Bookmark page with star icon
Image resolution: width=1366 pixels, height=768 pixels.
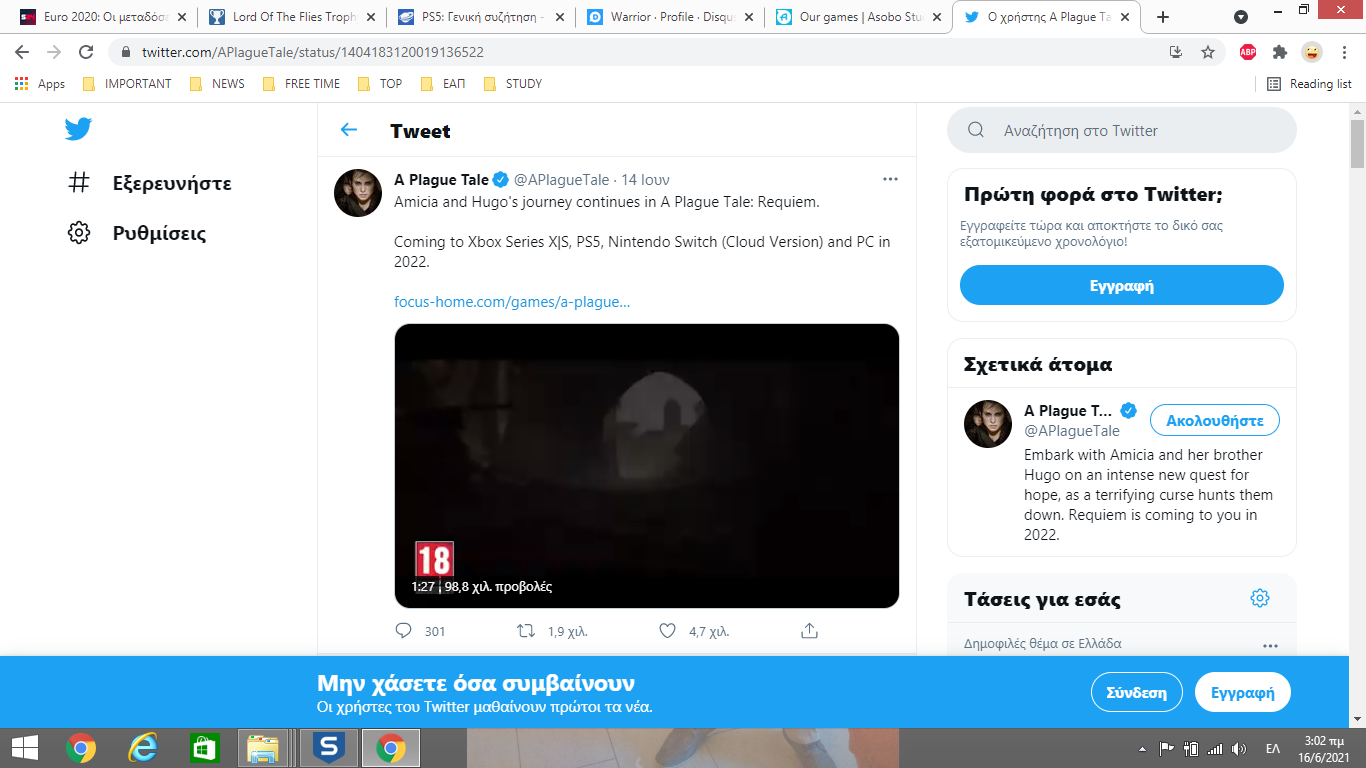(1208, 52)
